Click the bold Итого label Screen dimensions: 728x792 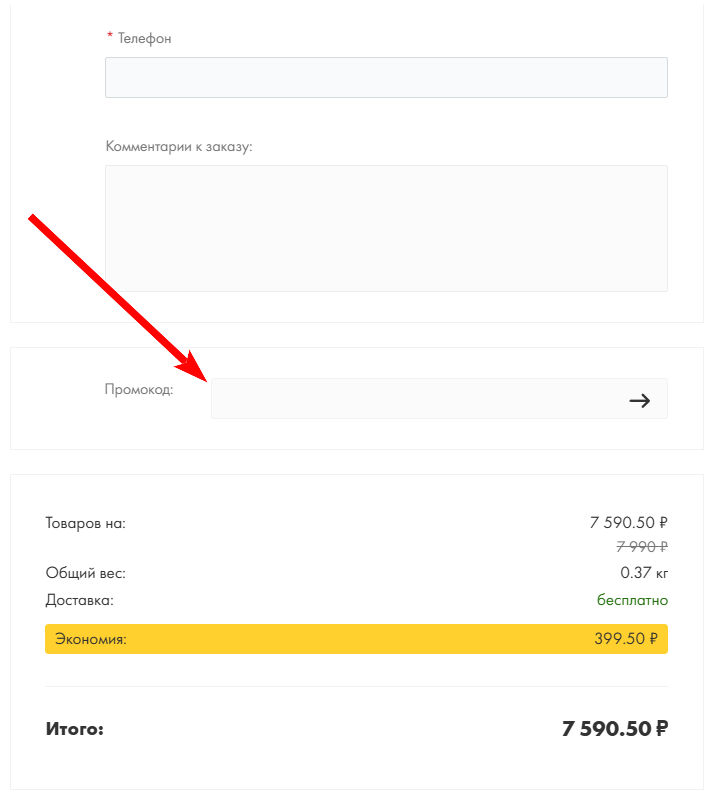point(75,729)
